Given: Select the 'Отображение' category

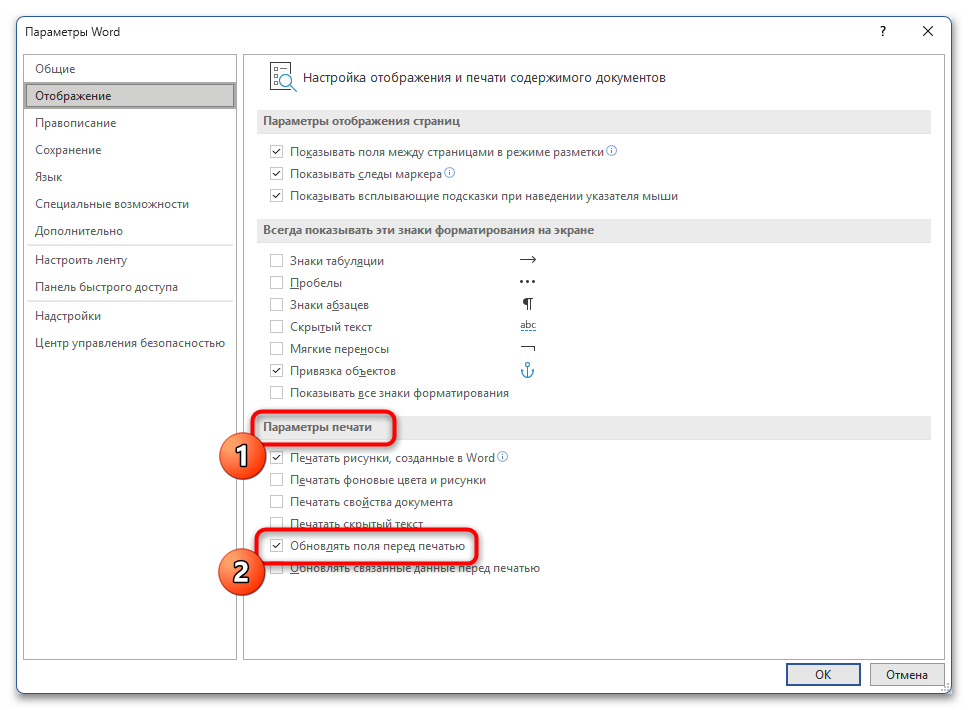Looking at the screenshot, I should [x=130, y=96].
